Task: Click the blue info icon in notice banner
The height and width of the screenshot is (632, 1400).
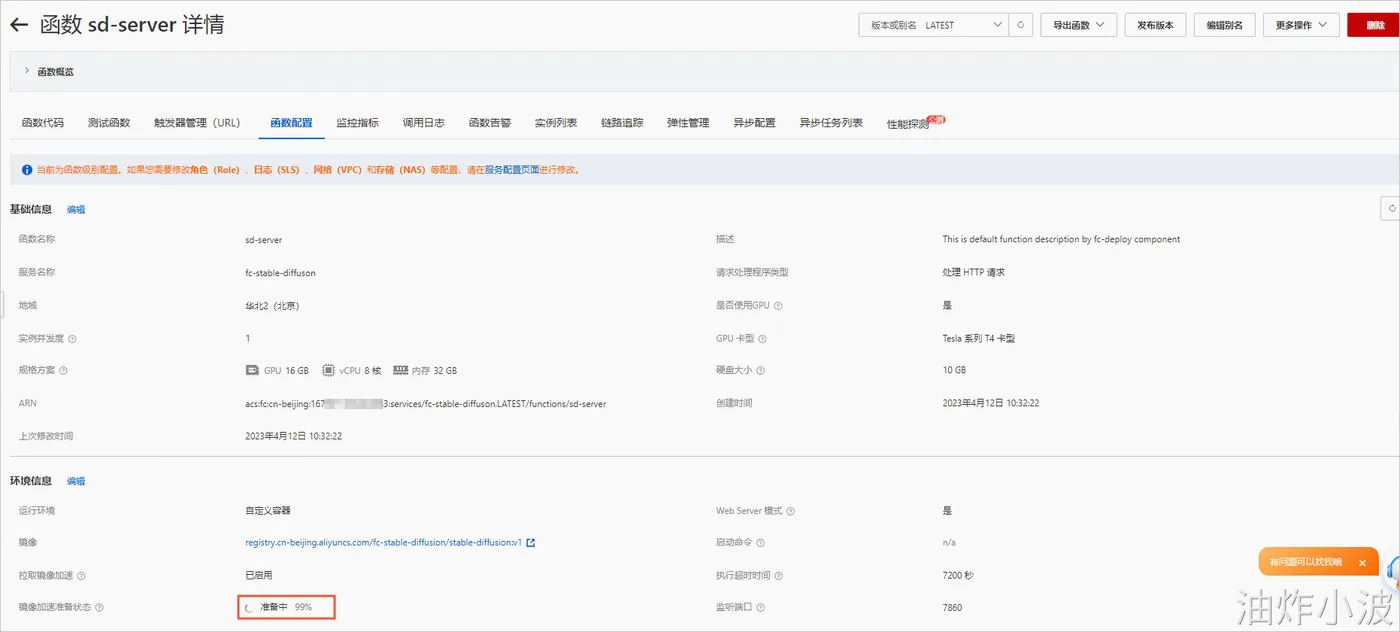Action: tap(26, 170)
